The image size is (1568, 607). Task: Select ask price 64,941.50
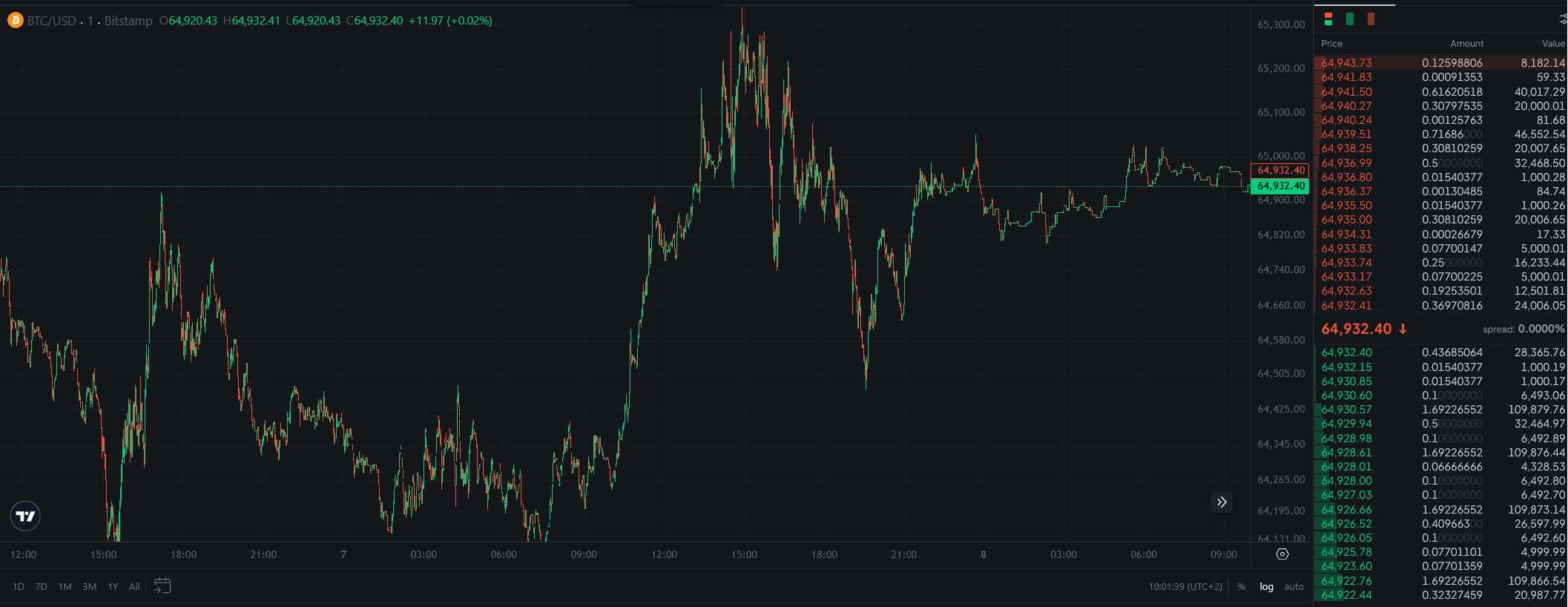1346,92
